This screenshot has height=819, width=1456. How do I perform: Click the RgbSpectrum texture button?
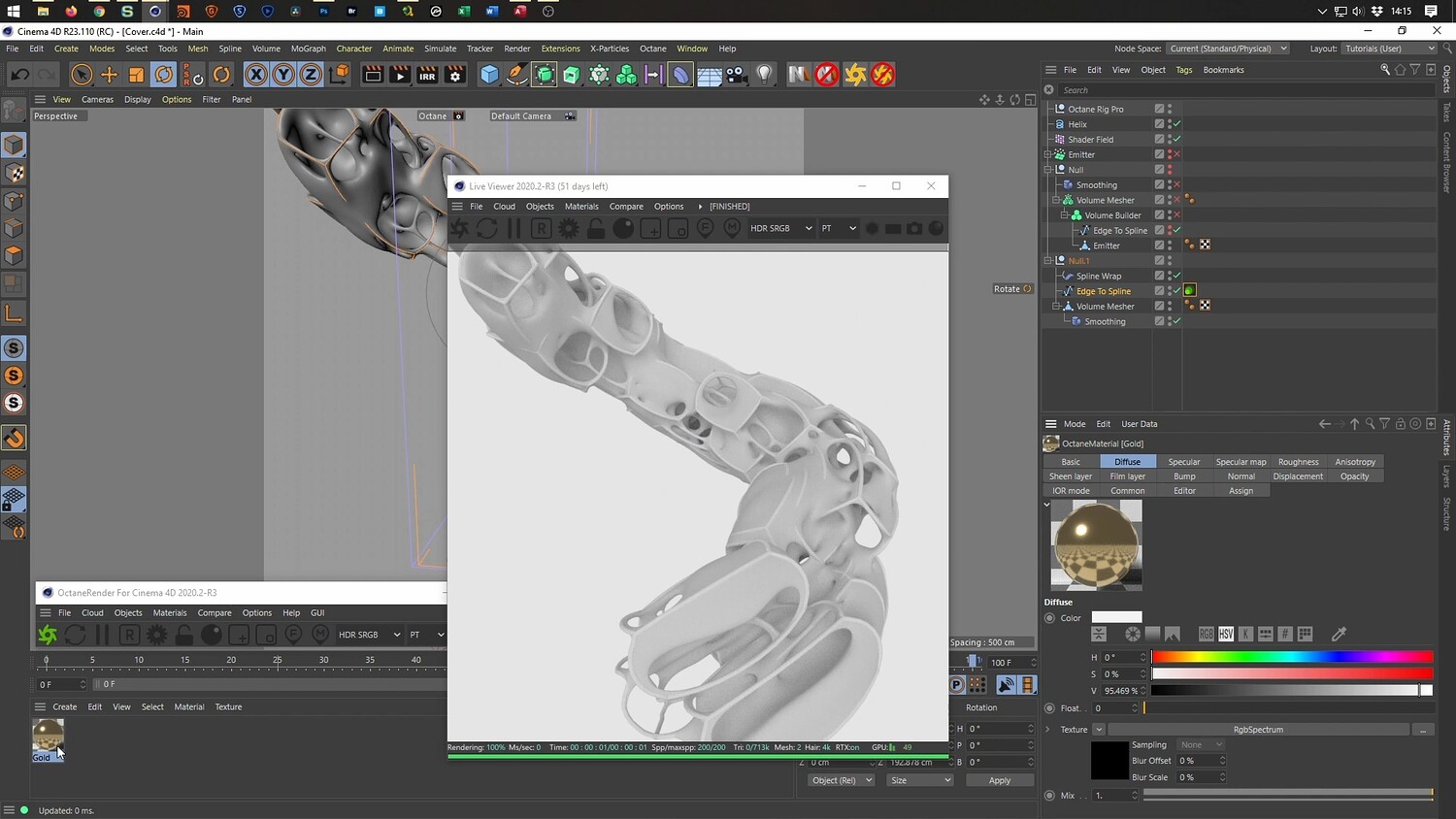1258,730
